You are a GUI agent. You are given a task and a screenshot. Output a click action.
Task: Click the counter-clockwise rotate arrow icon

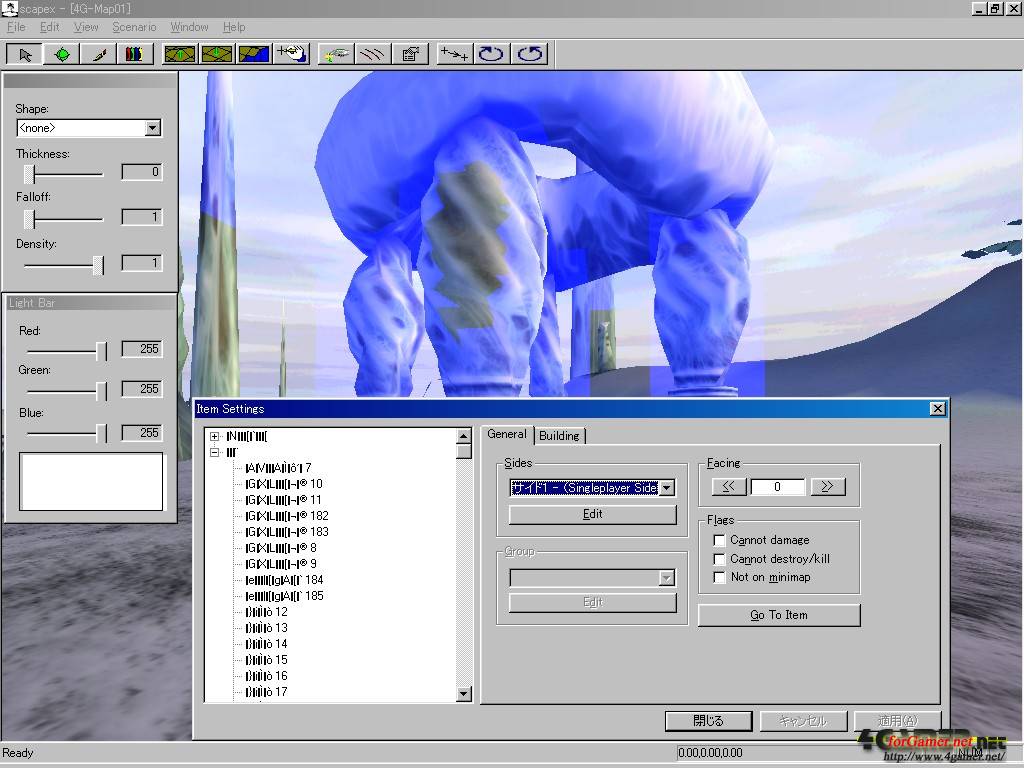(x=530, y=54)
